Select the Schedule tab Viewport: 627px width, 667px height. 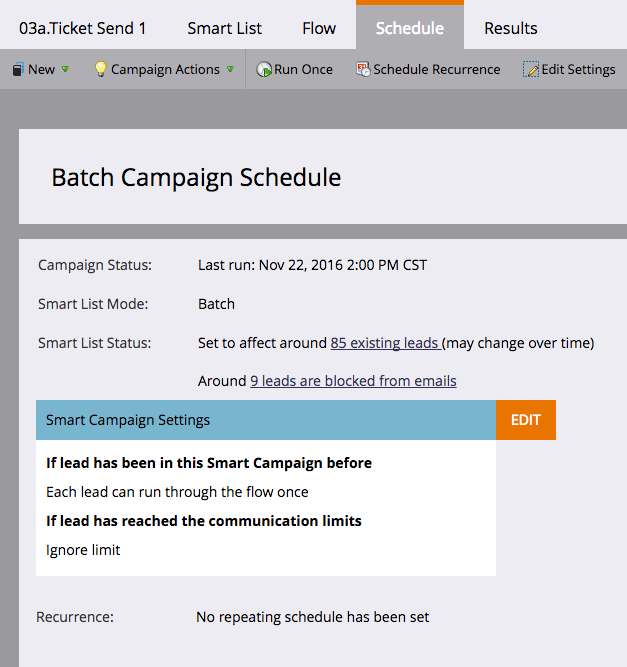click(x=409, y=28)
